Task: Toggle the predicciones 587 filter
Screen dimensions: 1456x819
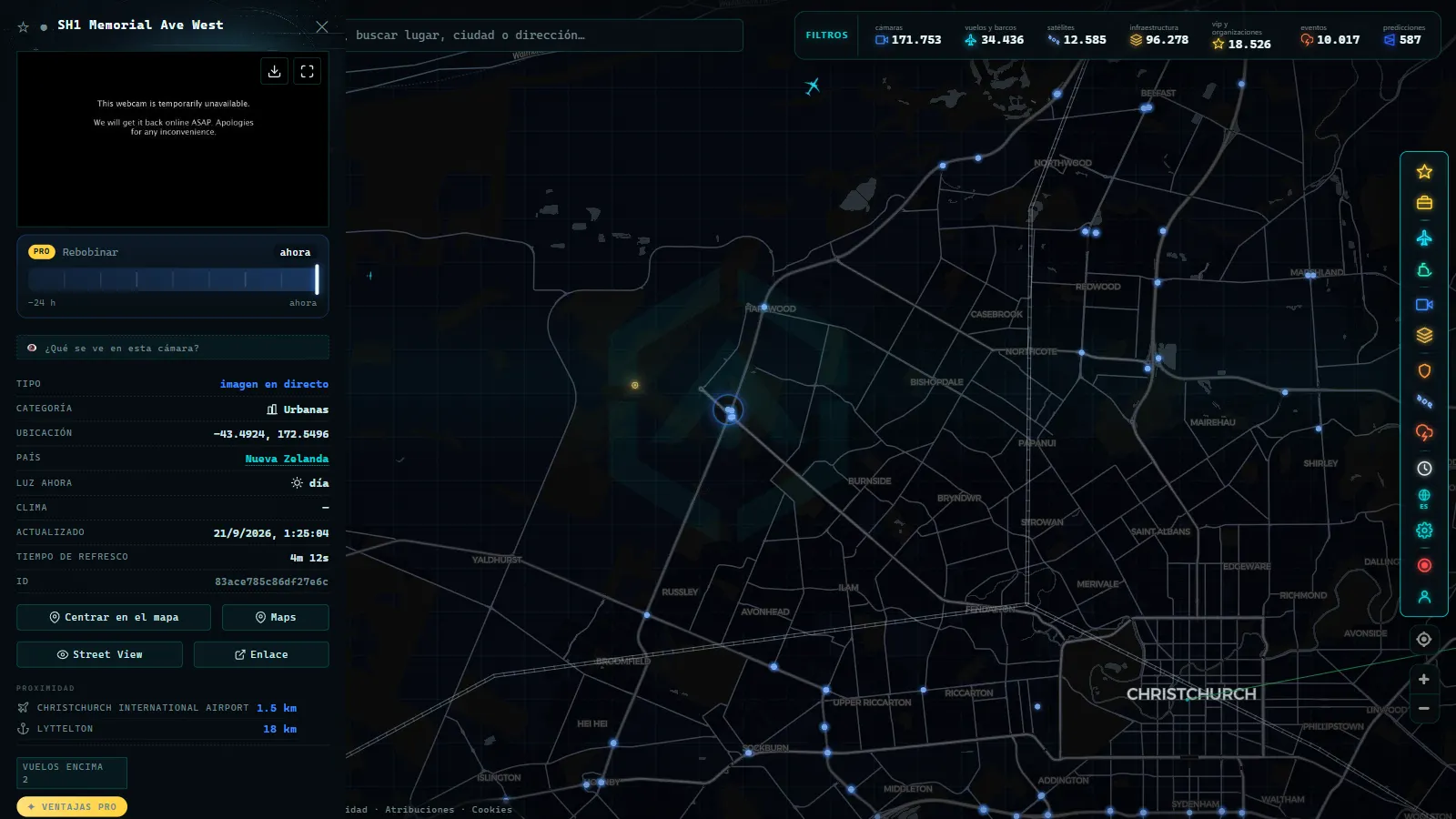Action: point(1404,35)
